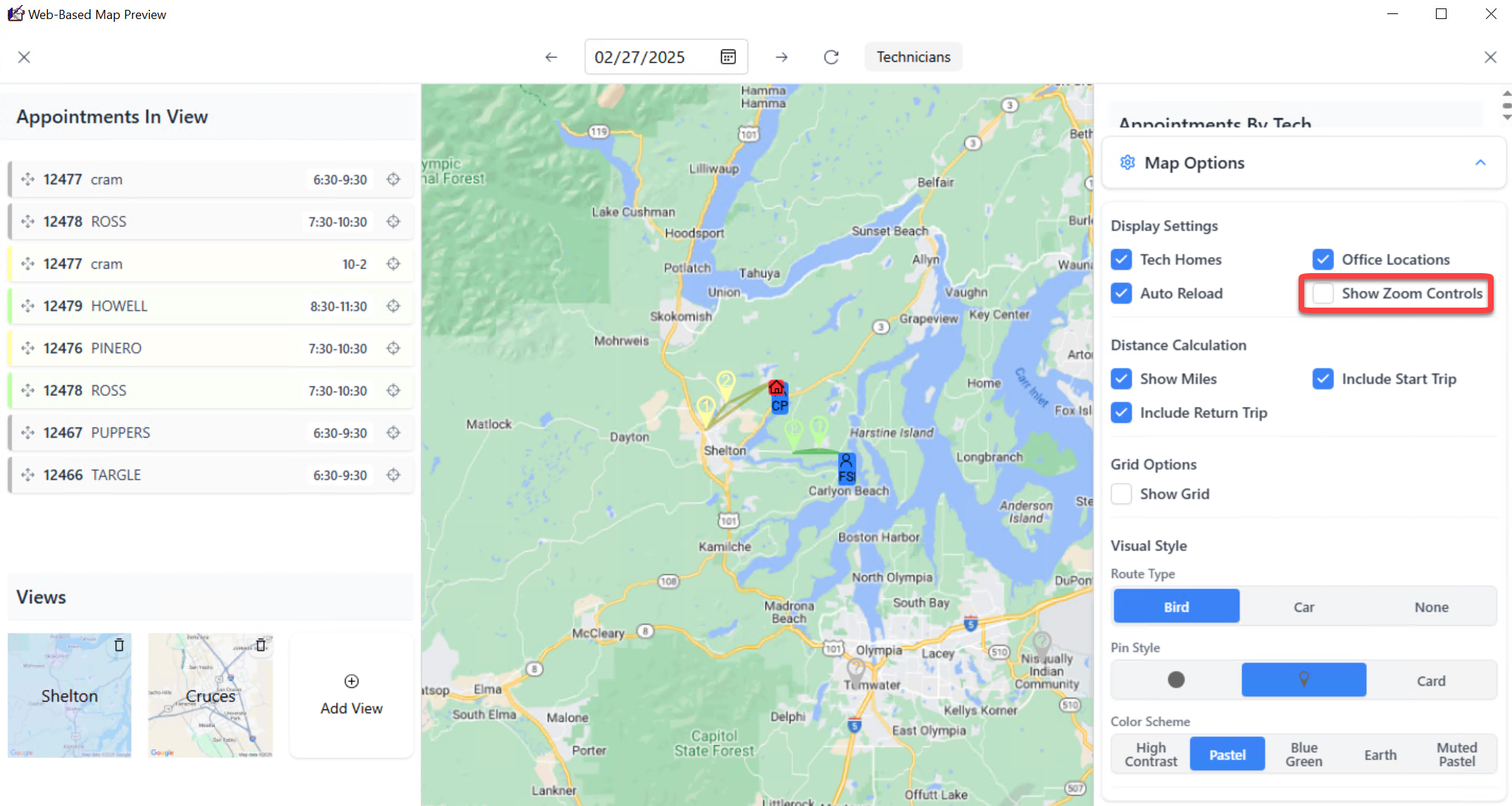Enable Show Zoom Controls checkbox
The width and height of the screenshot is (1512, 806).
point(1323,294)
